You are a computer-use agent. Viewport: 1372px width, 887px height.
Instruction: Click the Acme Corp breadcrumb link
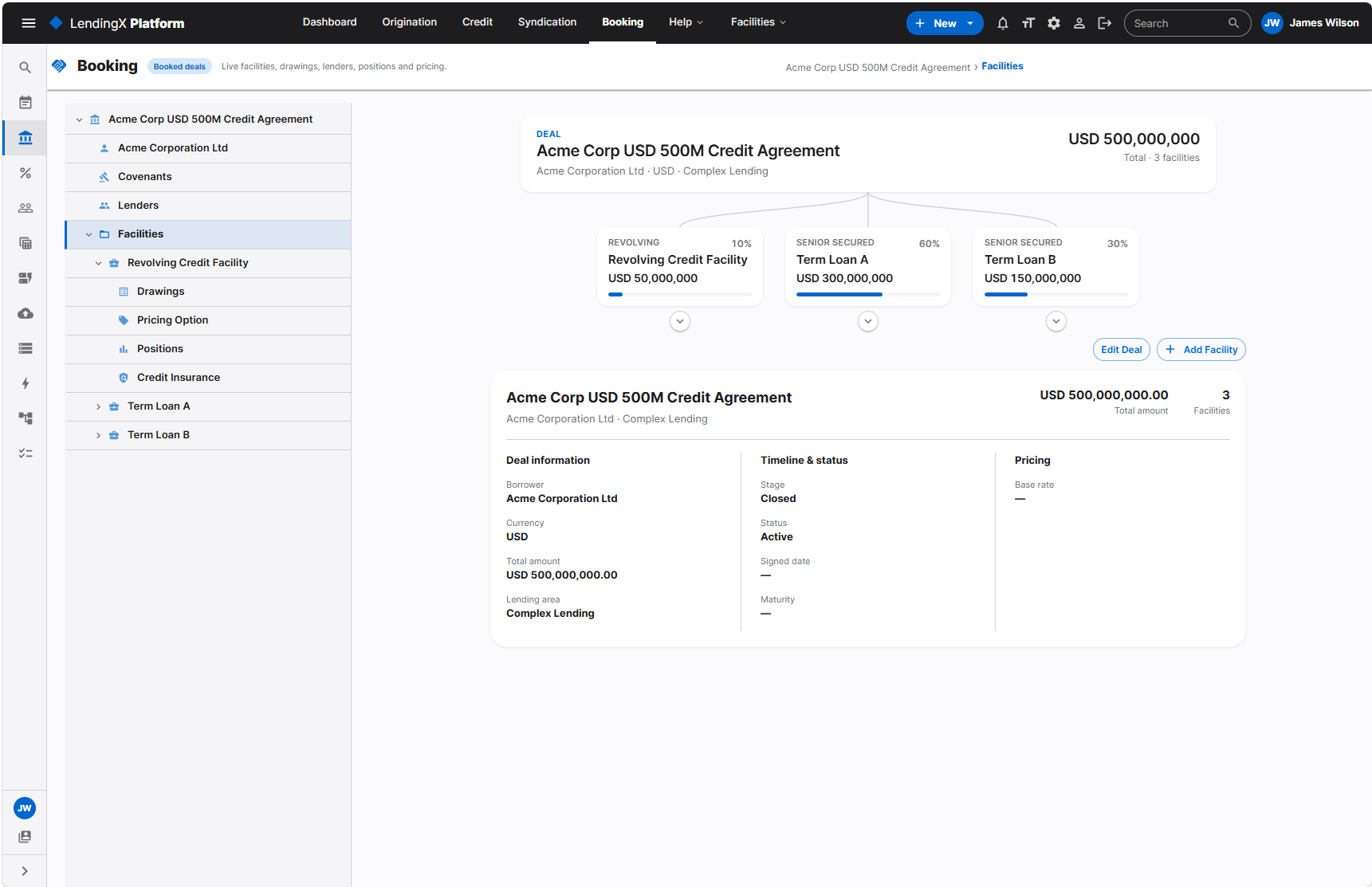click(878, 68)
